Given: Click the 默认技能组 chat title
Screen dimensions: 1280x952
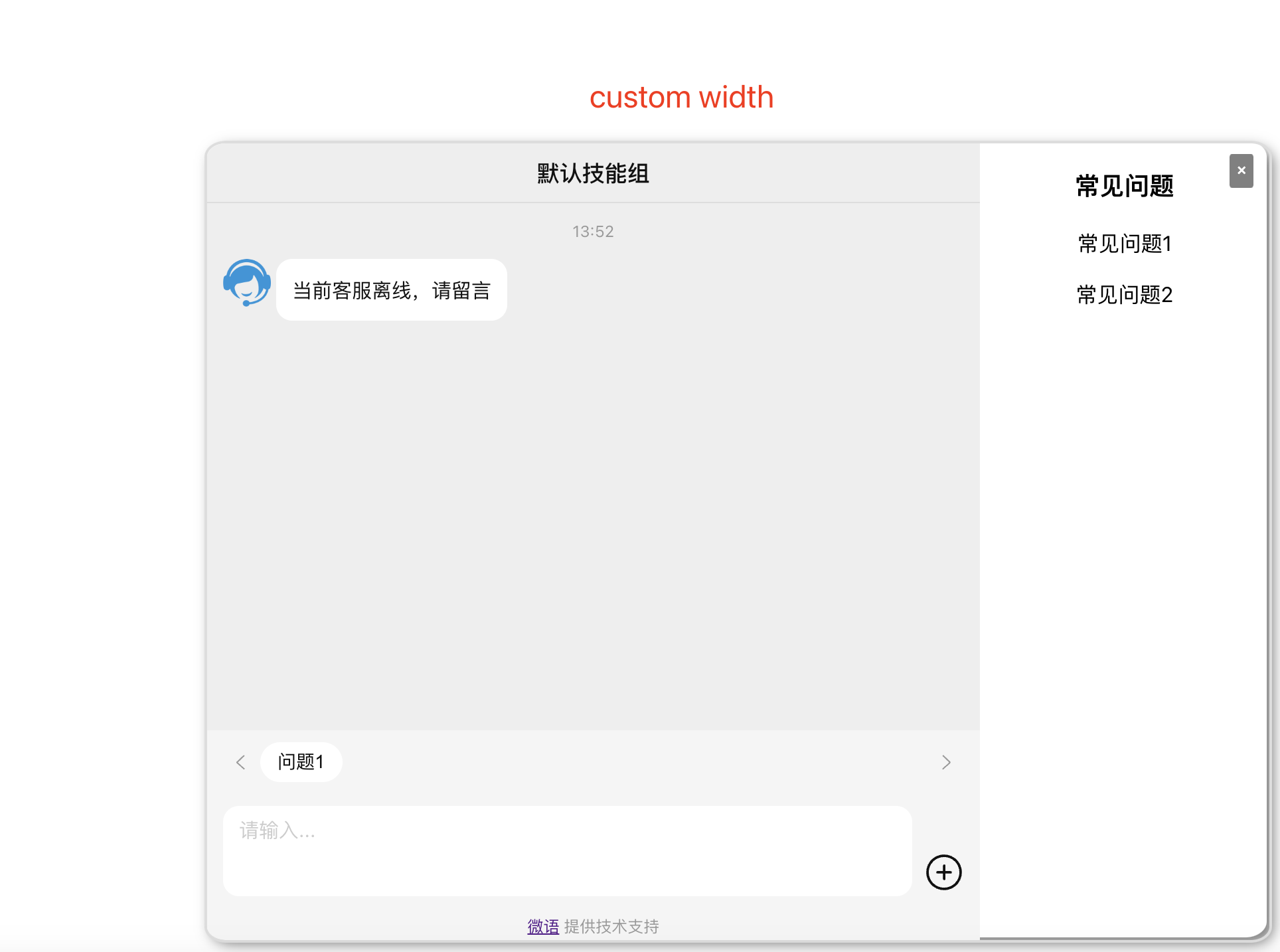Looking at the screenshot, I should pyautogui.click(x=593, y=173).
